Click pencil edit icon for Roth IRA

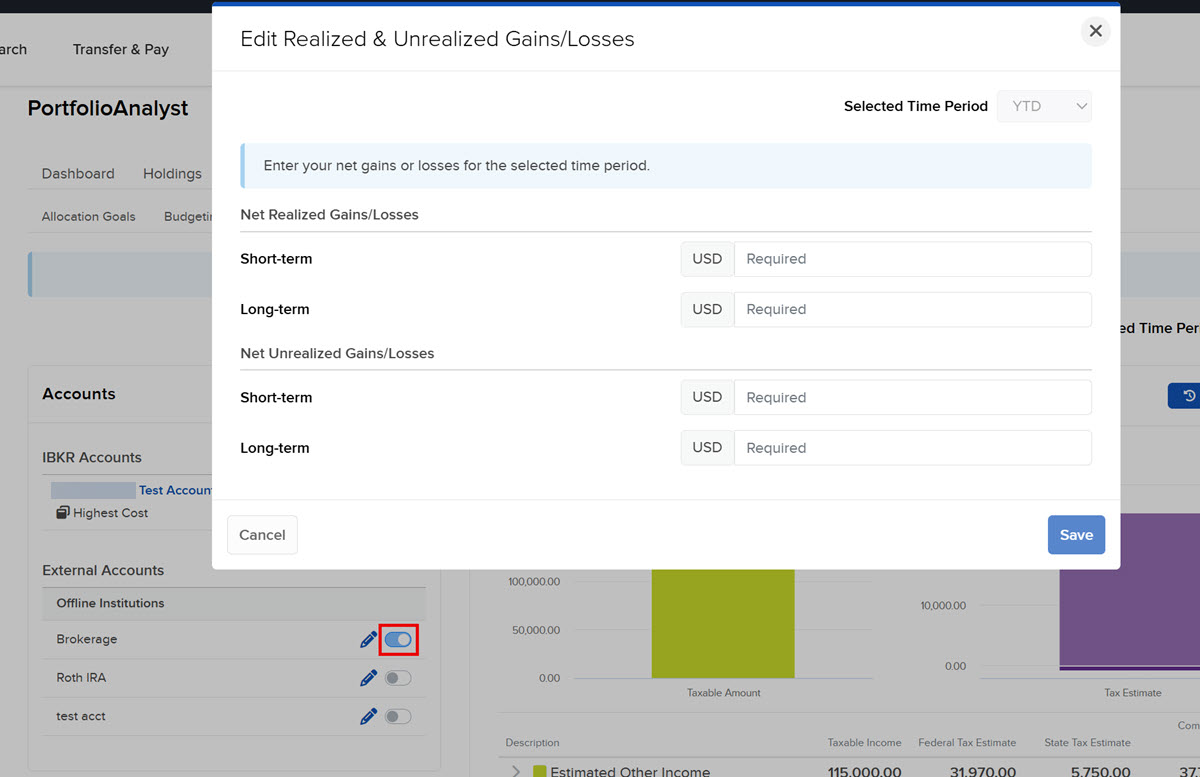click(368, 678)
